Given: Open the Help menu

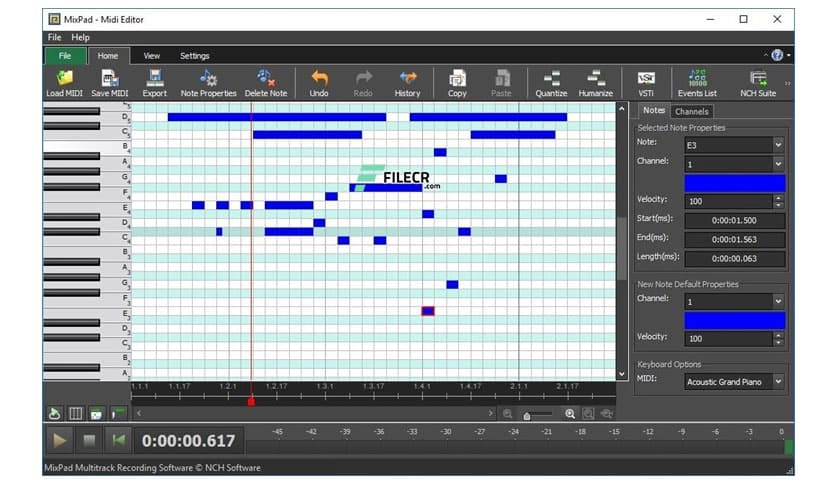Looking at the screenshot, I should tap(81, 37).
